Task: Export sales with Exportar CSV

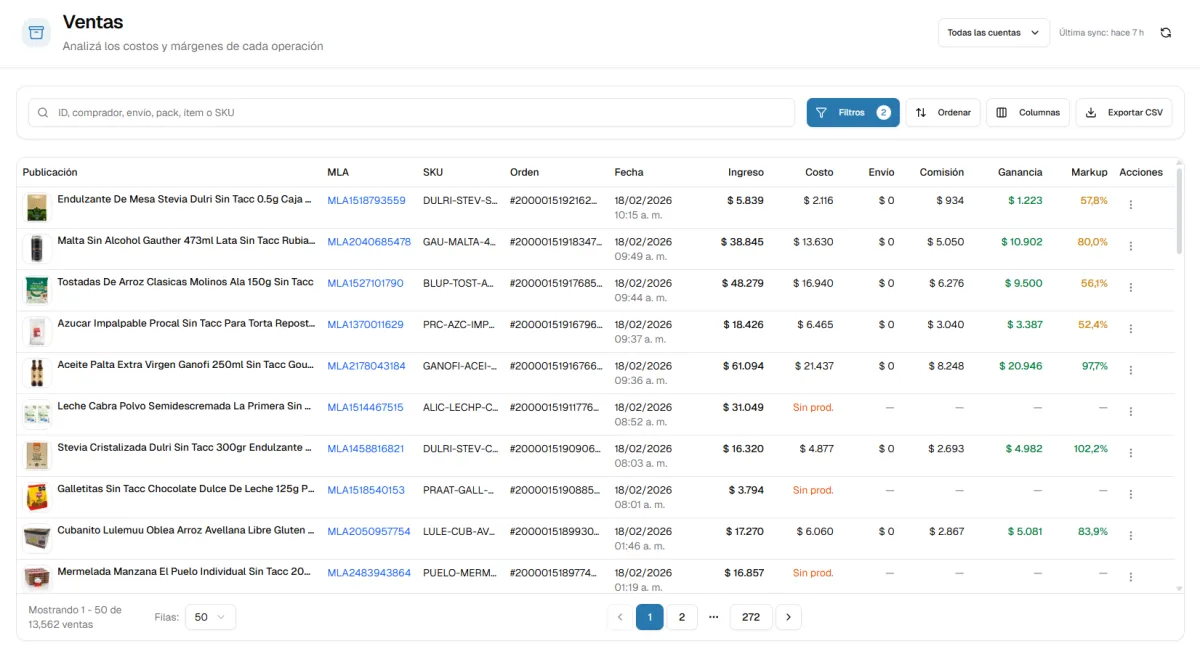Action: point(1124,113)
